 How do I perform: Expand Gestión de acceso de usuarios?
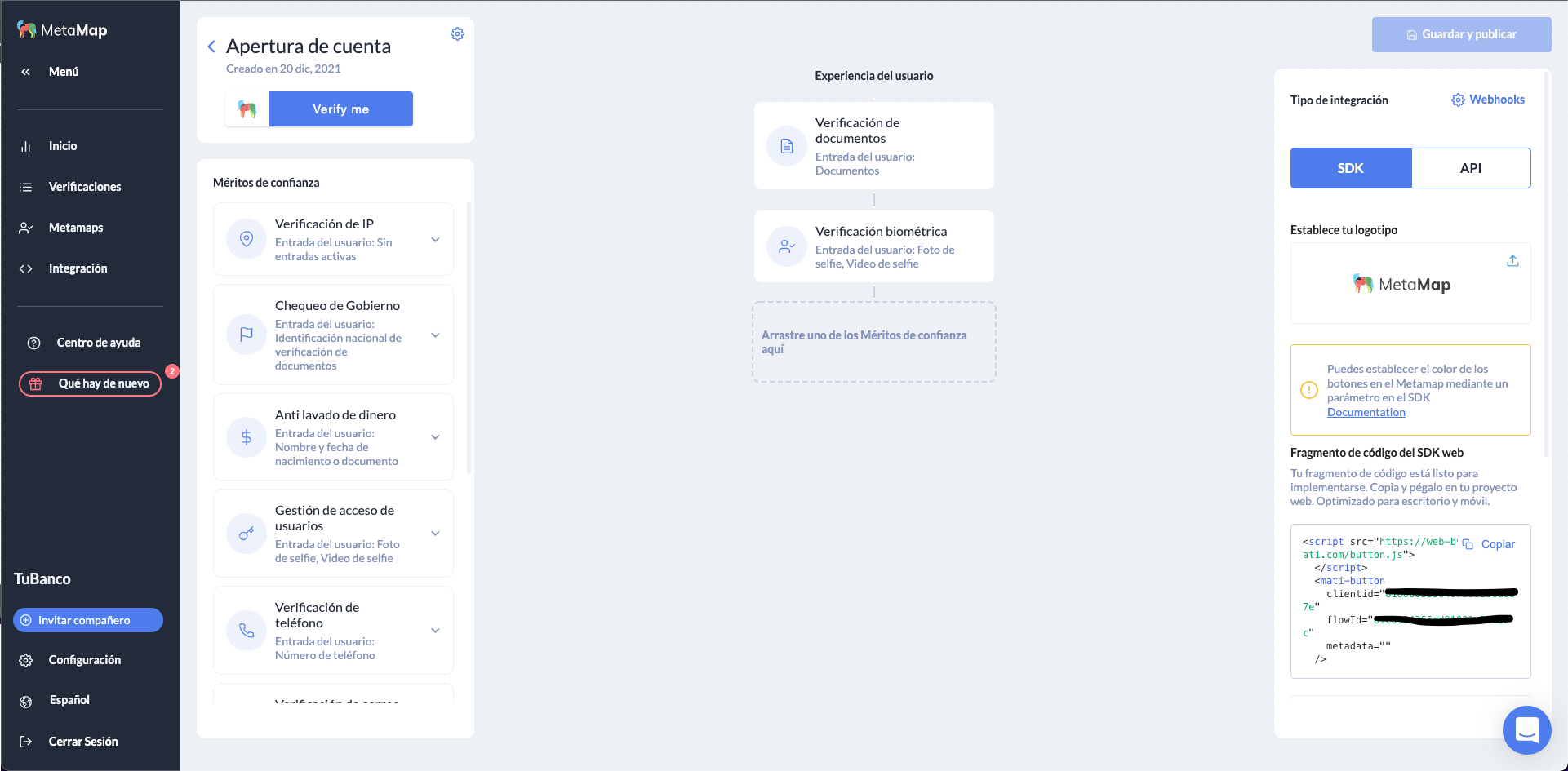(435, 533)
